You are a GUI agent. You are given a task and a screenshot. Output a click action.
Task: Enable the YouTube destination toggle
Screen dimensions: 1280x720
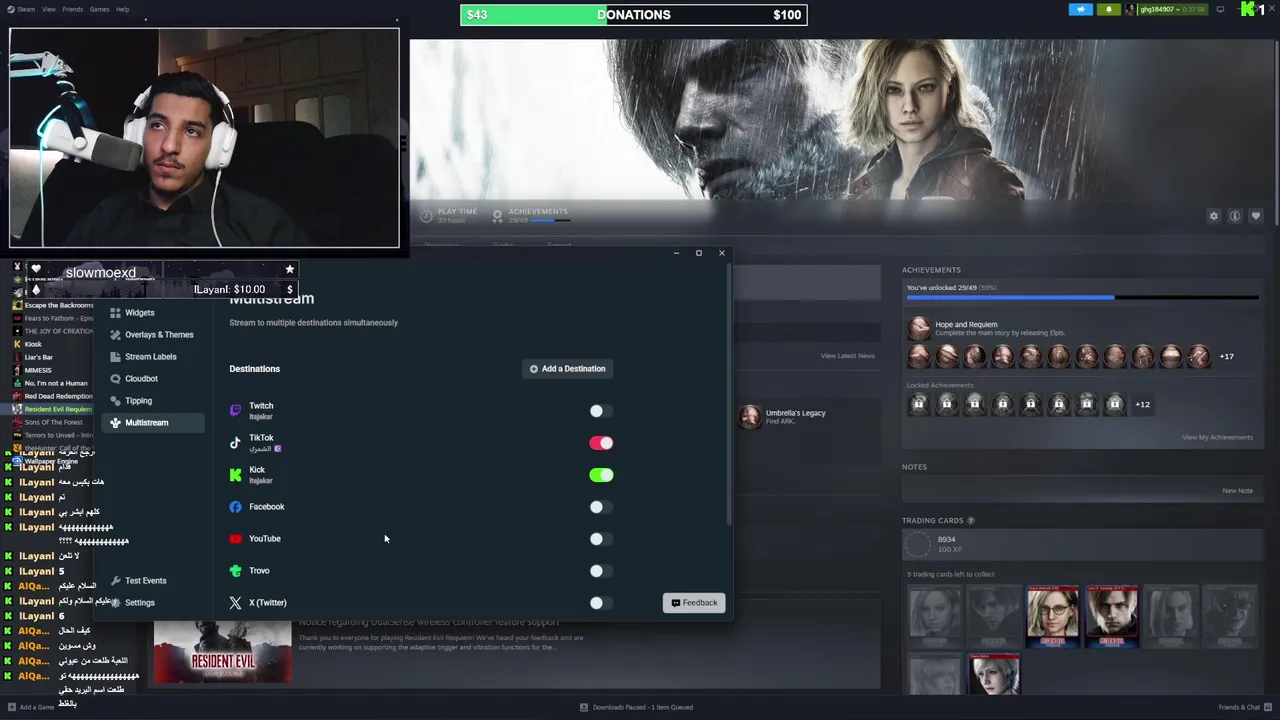[600, 539]
